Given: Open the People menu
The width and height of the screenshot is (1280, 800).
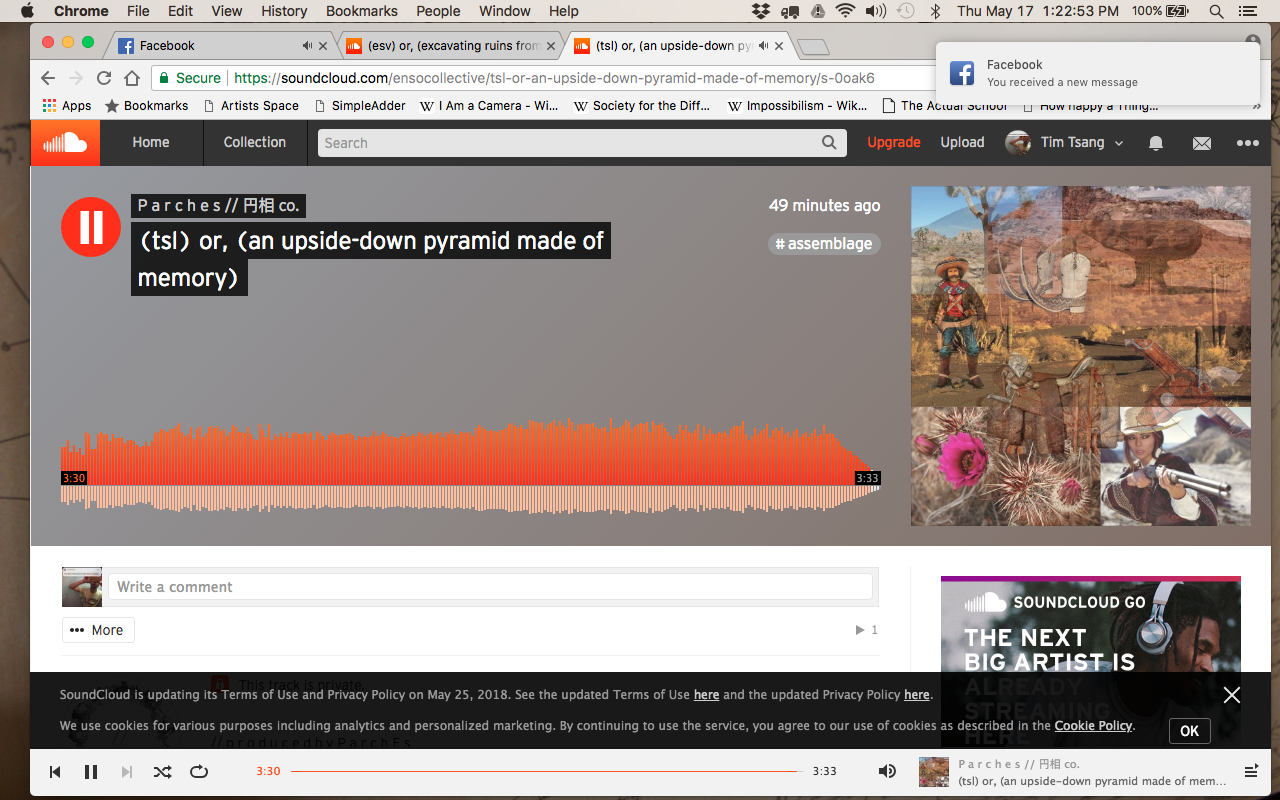Looking at the screenshot, I should click(438, 11).
